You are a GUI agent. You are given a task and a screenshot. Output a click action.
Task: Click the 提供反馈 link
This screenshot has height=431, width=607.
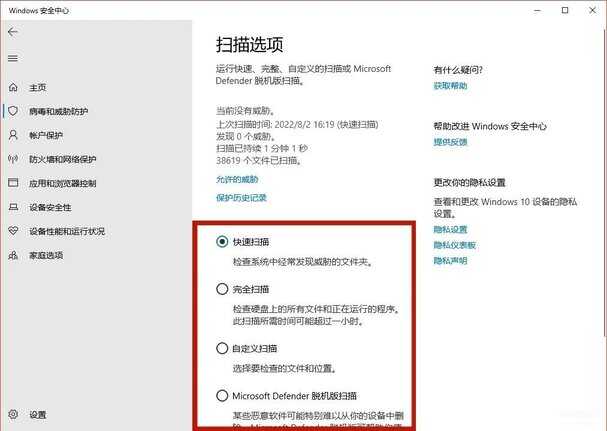pos(450,142)
